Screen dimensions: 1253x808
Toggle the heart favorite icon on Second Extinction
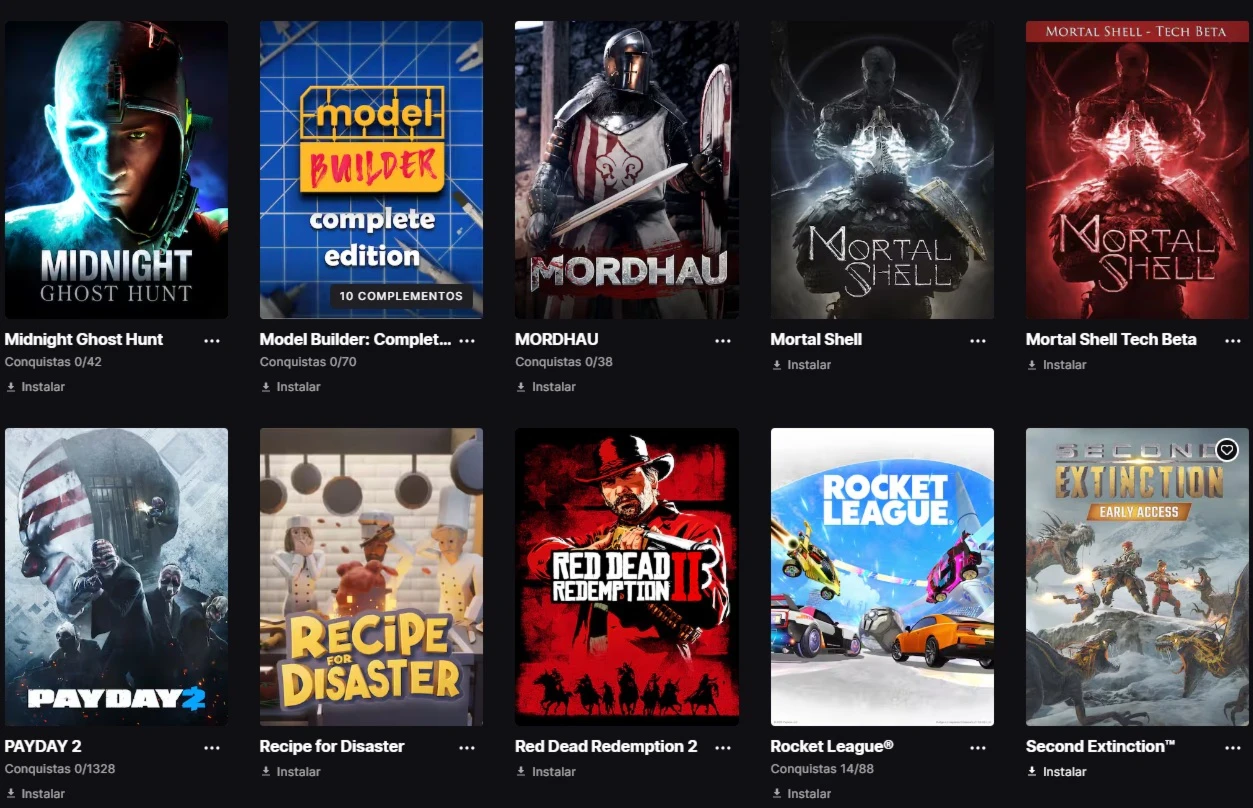(1227, 450)
